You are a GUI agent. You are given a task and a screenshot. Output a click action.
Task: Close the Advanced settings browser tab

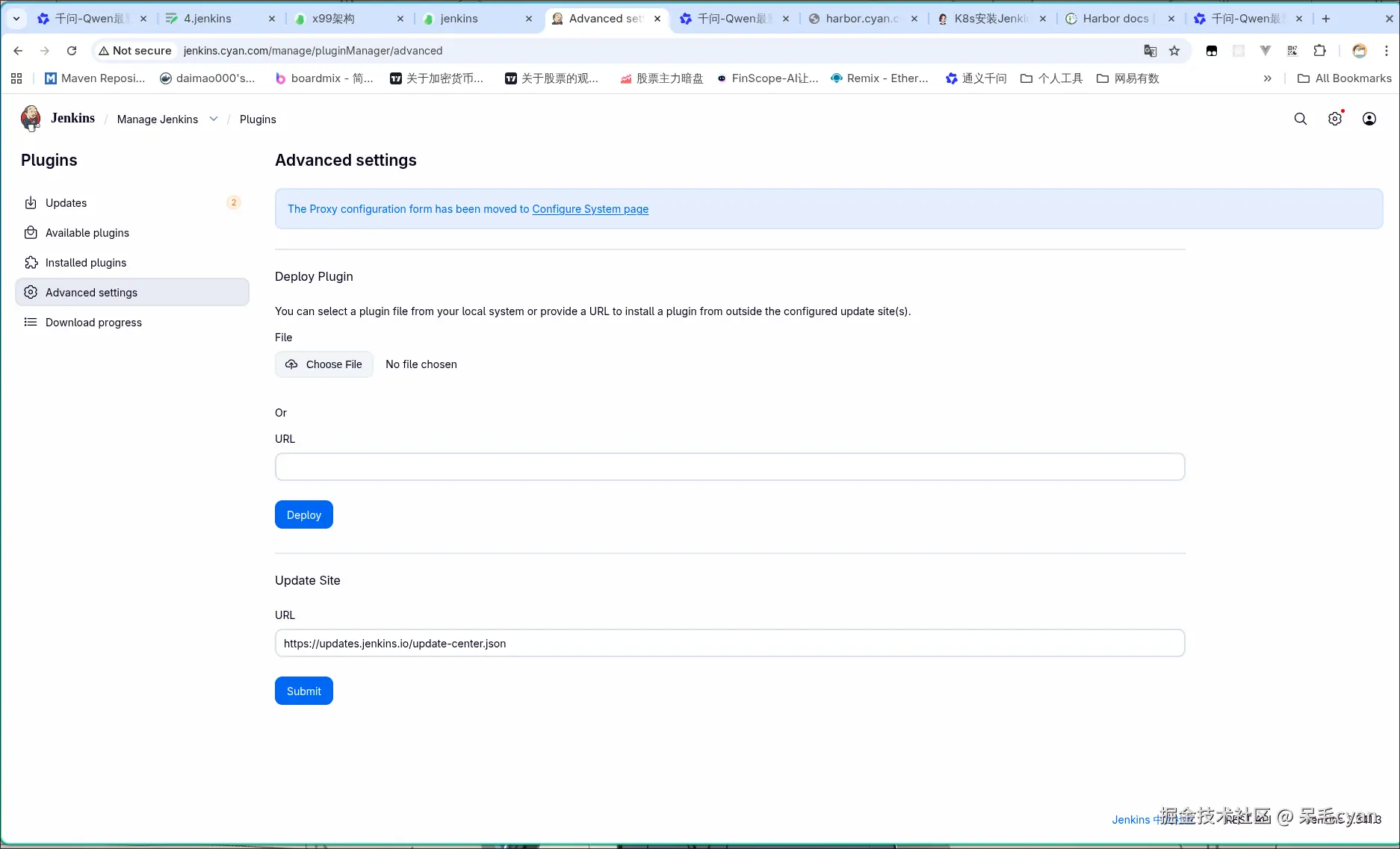[657, 19]
